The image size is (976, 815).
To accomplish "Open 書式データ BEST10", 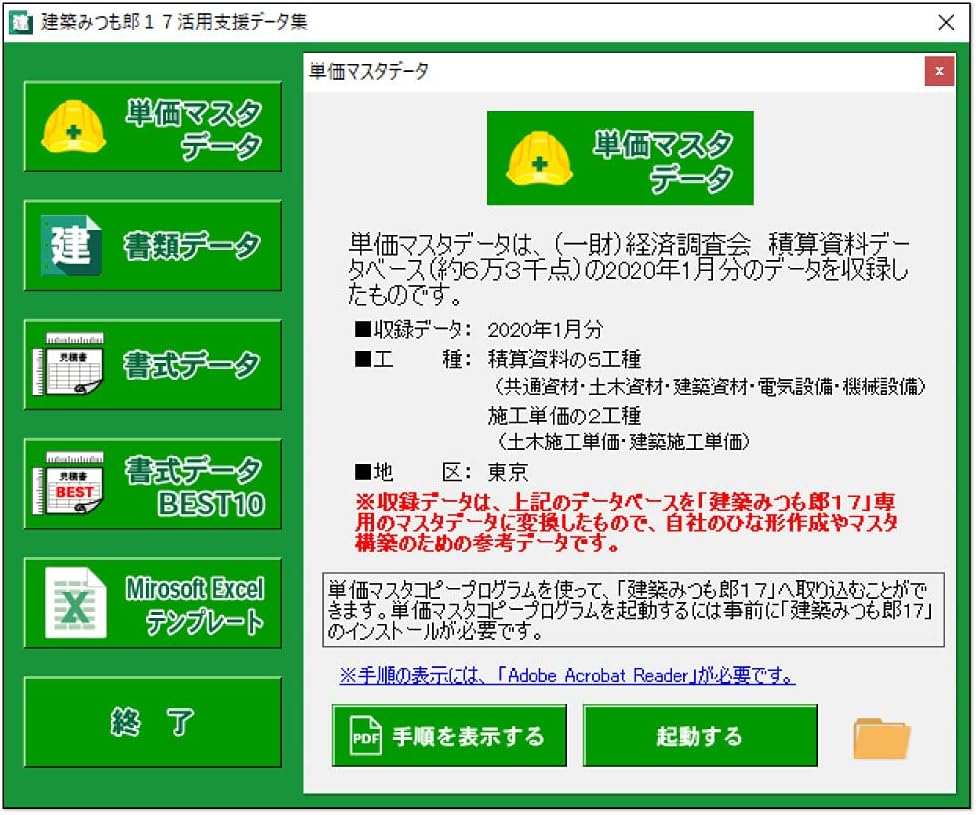I will coord(152,484).
